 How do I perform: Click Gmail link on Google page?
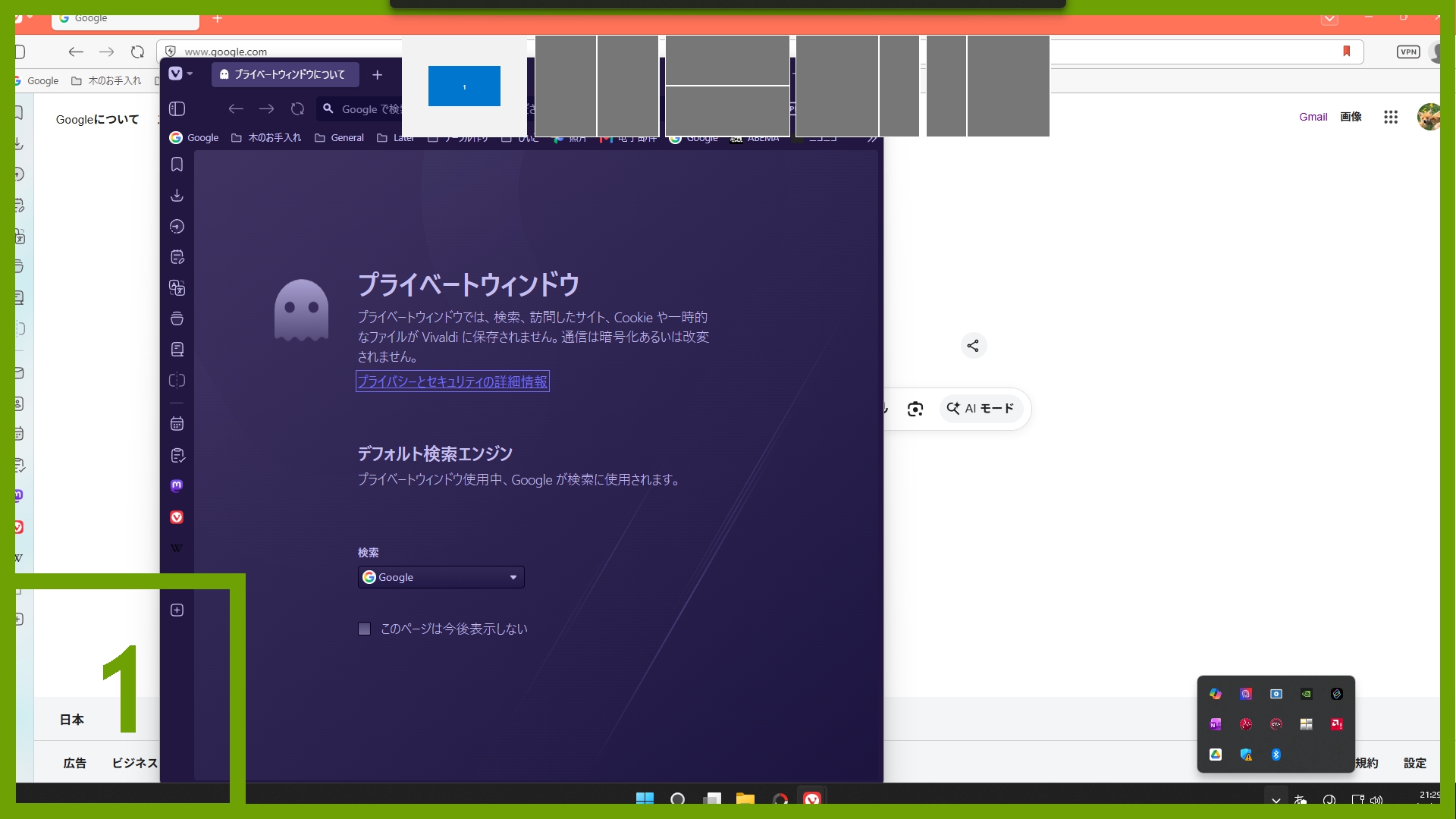click(1313, 117)
